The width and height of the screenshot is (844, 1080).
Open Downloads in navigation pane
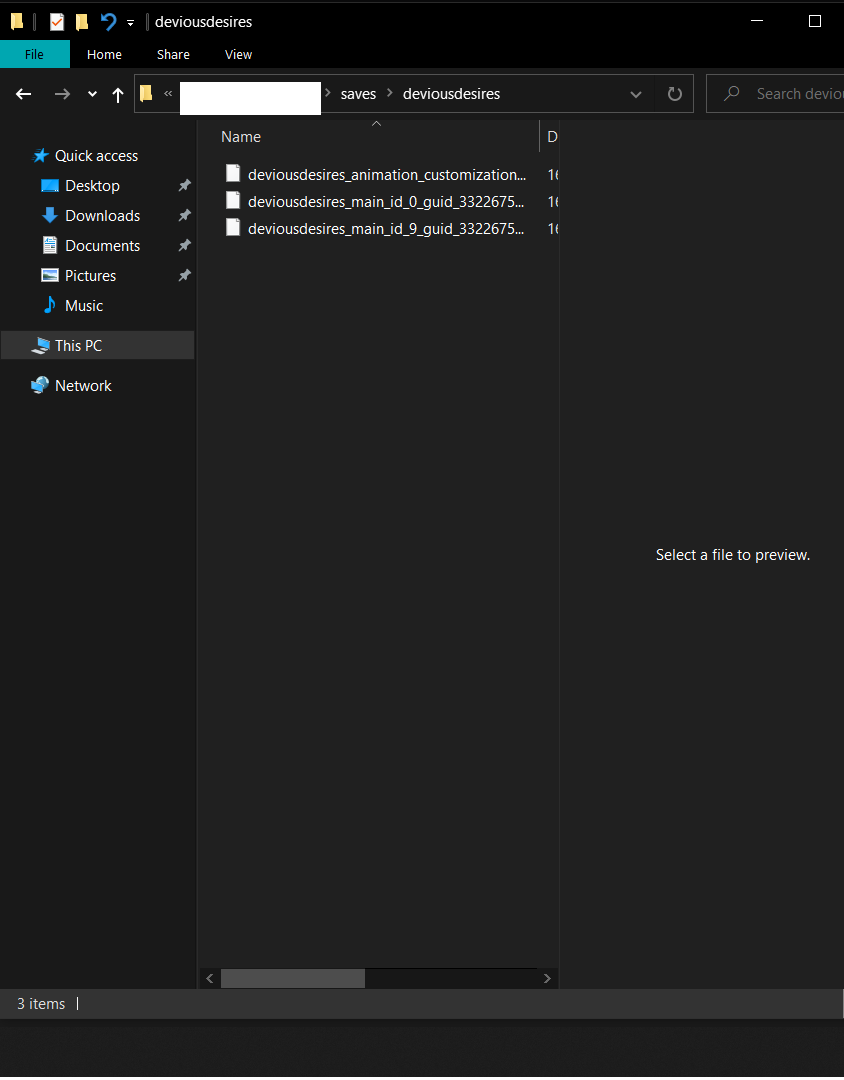tap(103, 216)
